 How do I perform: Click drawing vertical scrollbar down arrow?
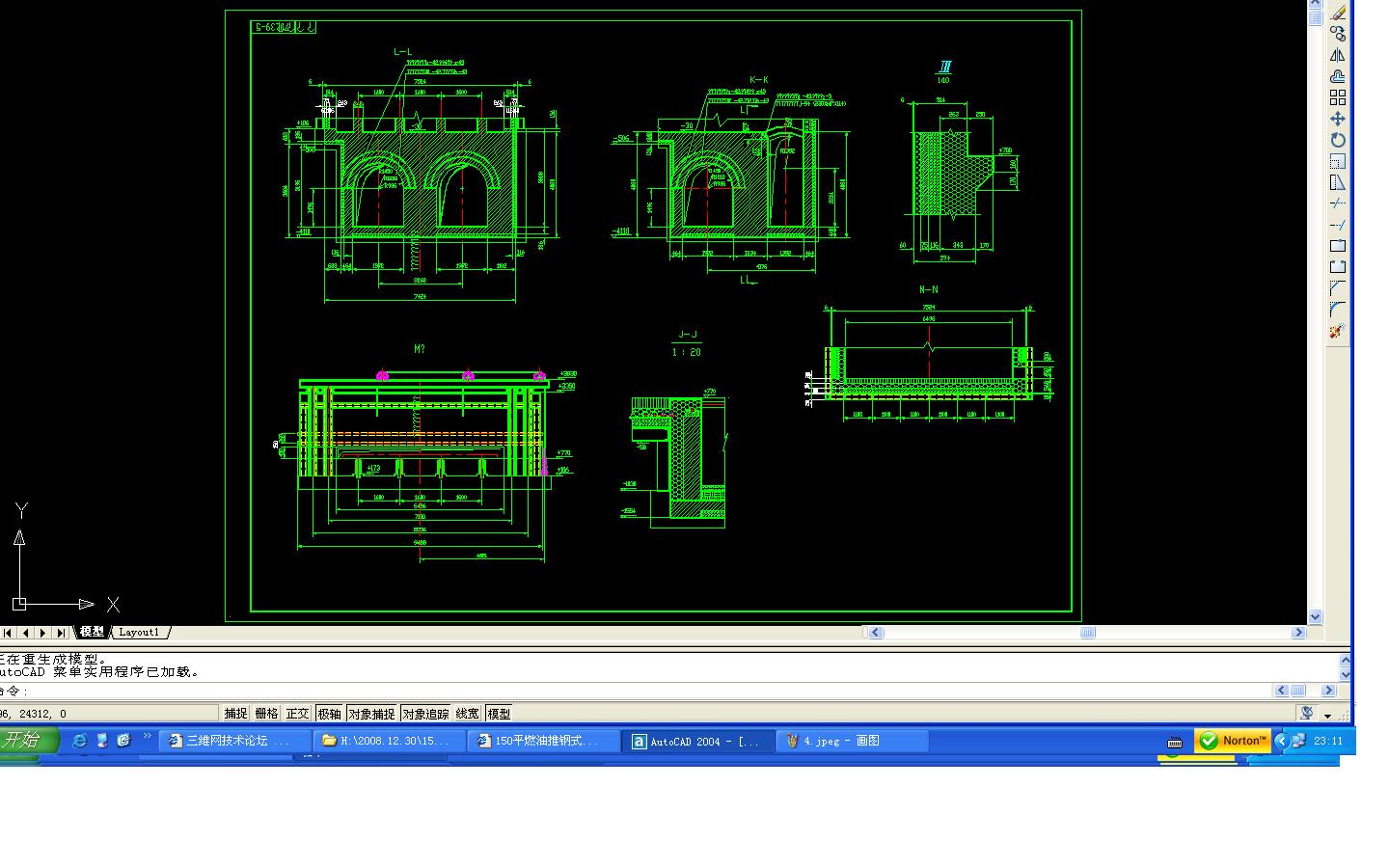pos(1316,617)
